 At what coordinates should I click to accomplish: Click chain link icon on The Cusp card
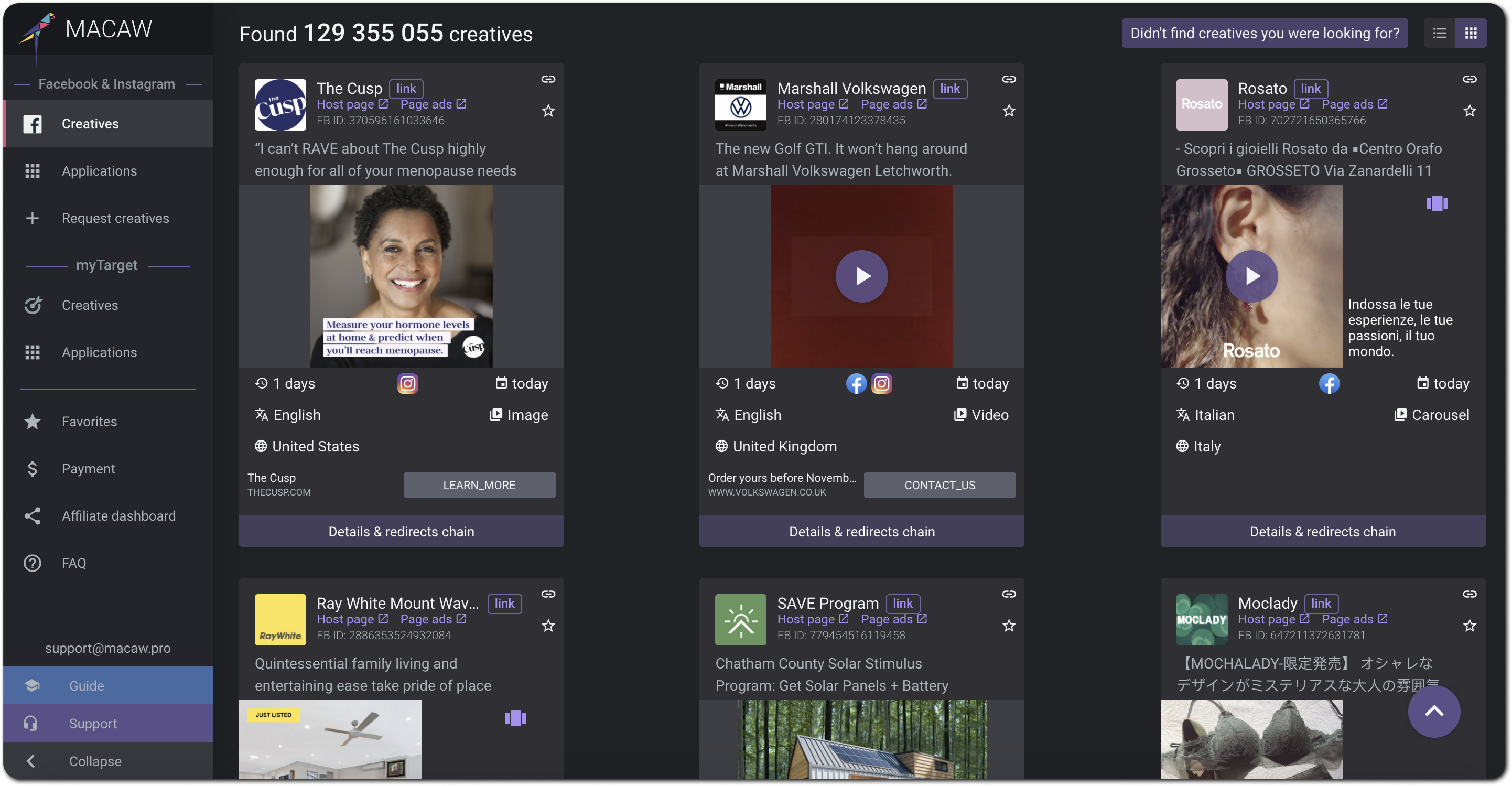(548, 79)
